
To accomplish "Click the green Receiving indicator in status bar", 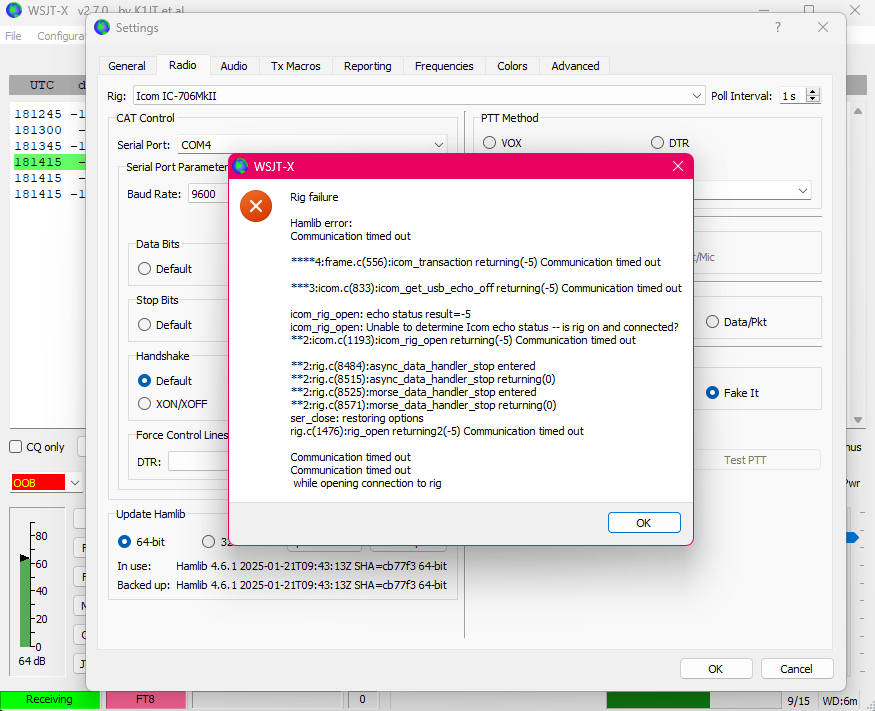I will click(48, 699).
